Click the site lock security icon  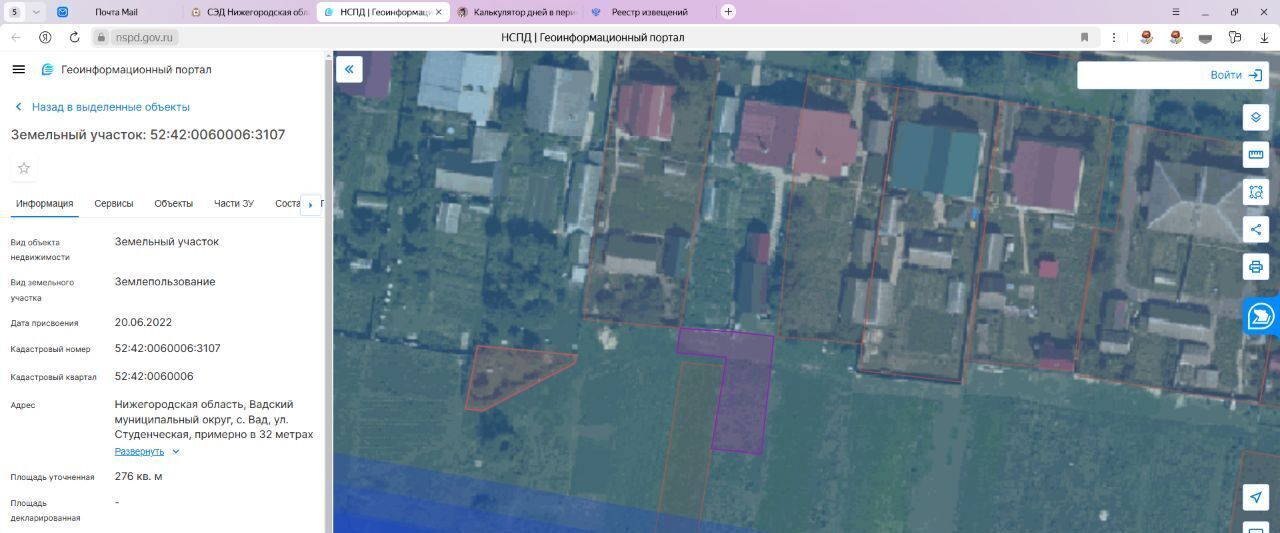(101, 37)
